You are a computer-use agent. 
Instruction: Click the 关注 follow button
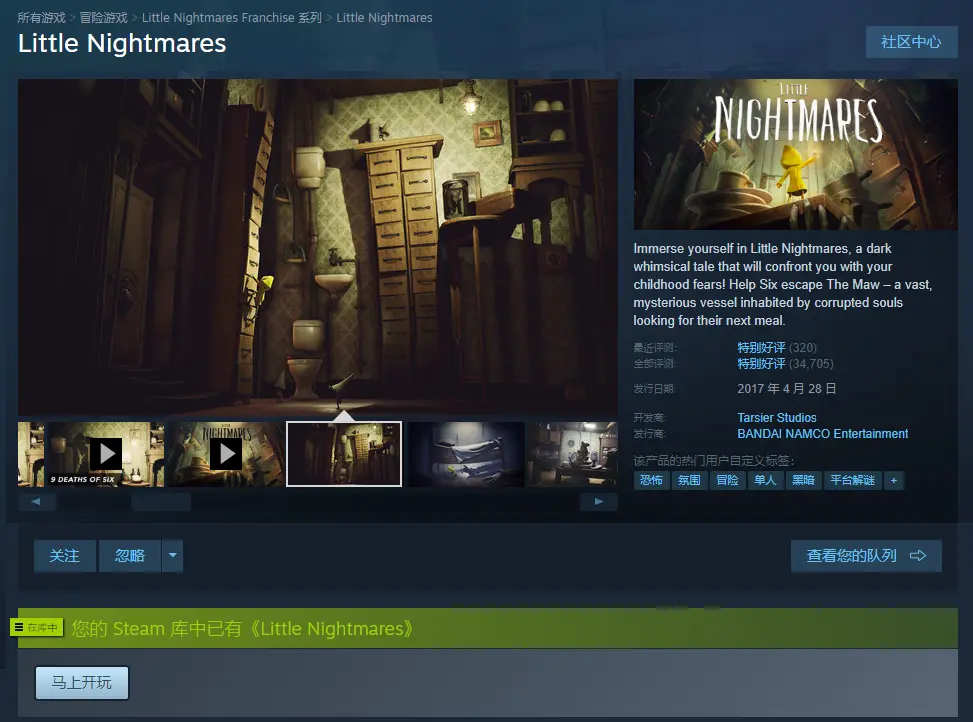[x=65, y=556]
